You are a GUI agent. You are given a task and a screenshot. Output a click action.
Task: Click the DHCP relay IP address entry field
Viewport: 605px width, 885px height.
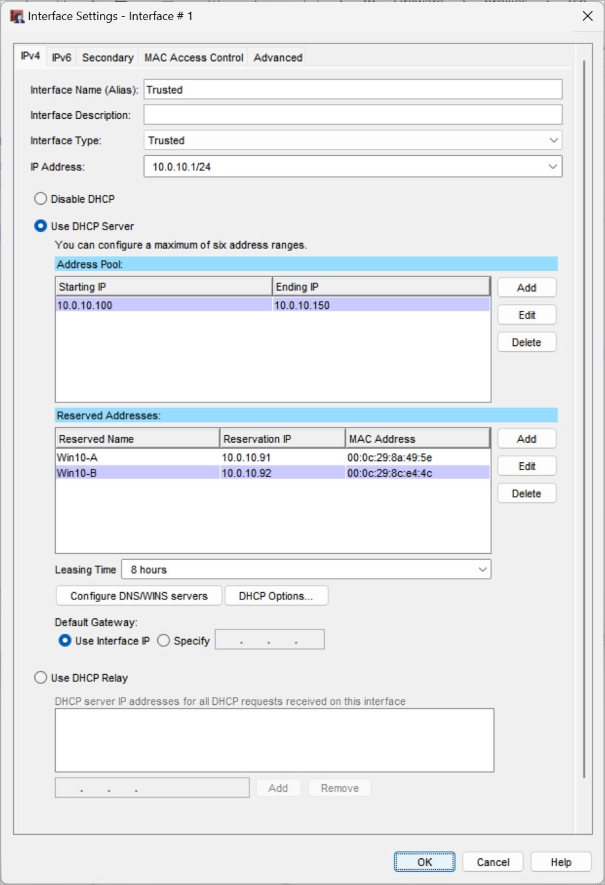pyautogui.click(x=152, y=788)
